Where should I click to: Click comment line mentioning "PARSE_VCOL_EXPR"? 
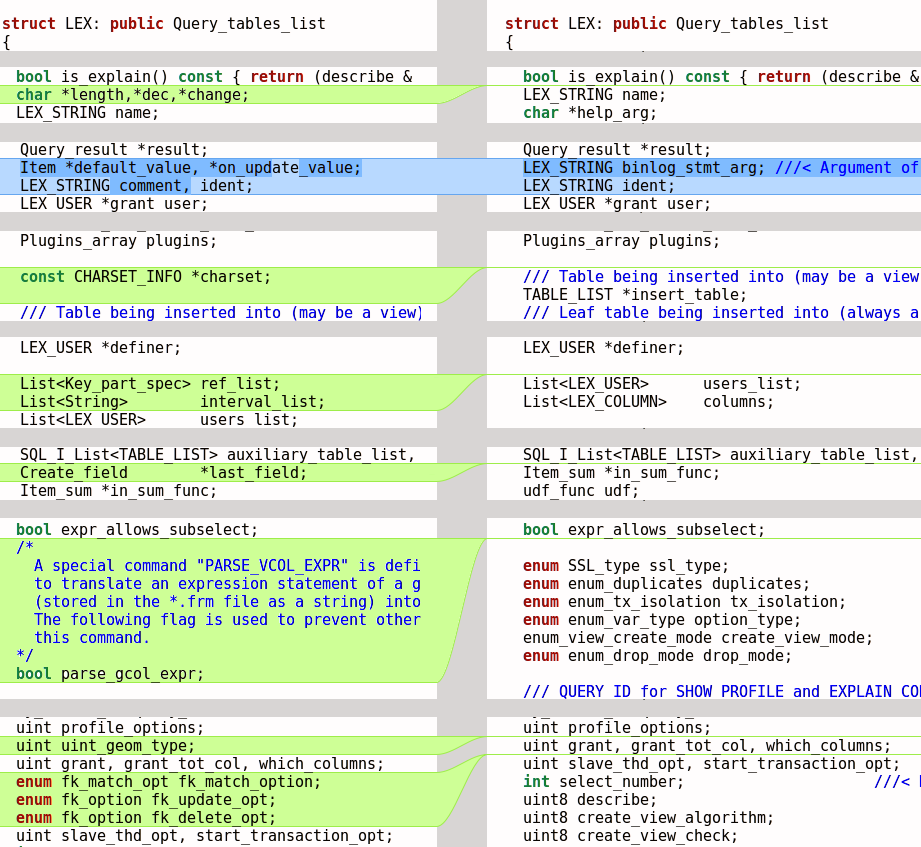227,566
